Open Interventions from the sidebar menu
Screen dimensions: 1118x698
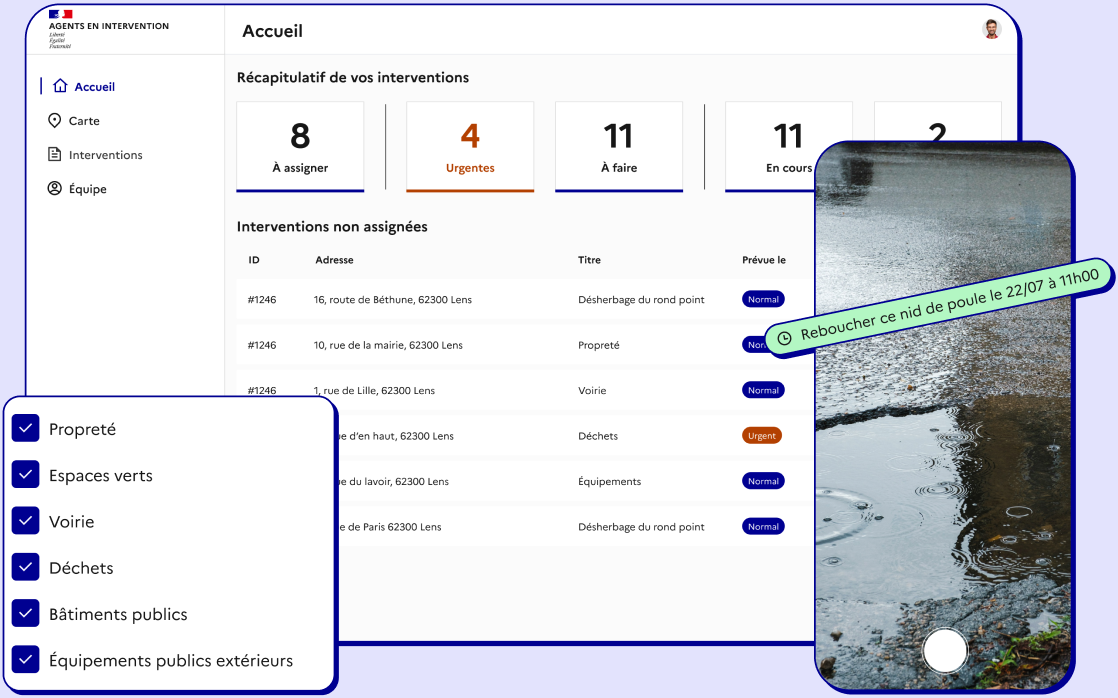103,154
